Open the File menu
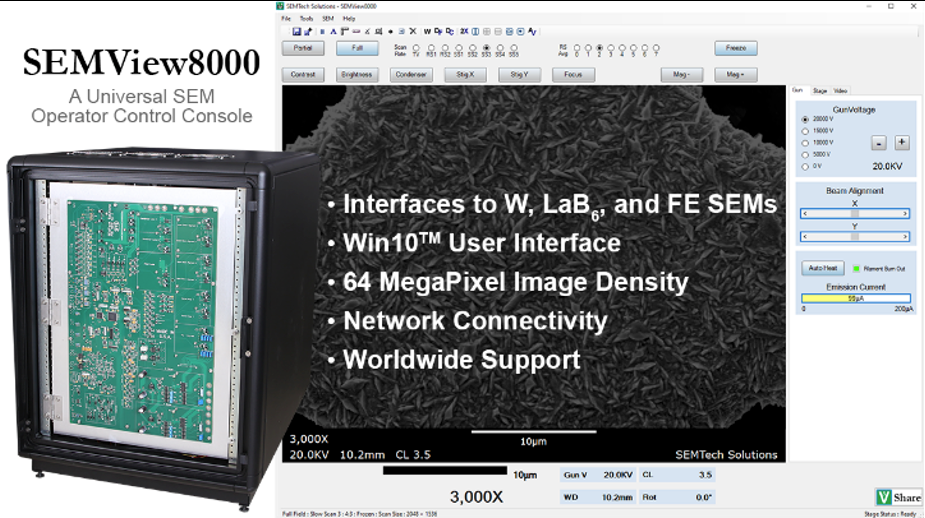The image size is (925, 518). pyautogui.click(x=286, y=19)
